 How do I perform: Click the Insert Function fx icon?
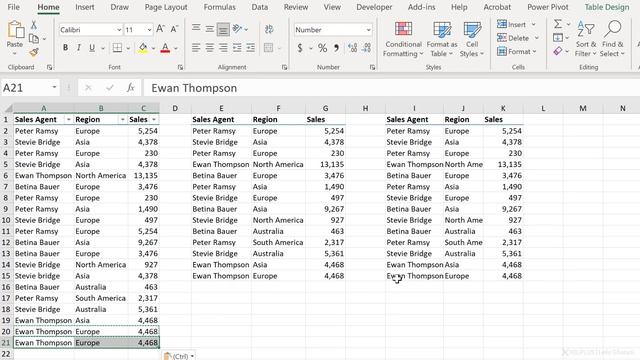(131, 88)
